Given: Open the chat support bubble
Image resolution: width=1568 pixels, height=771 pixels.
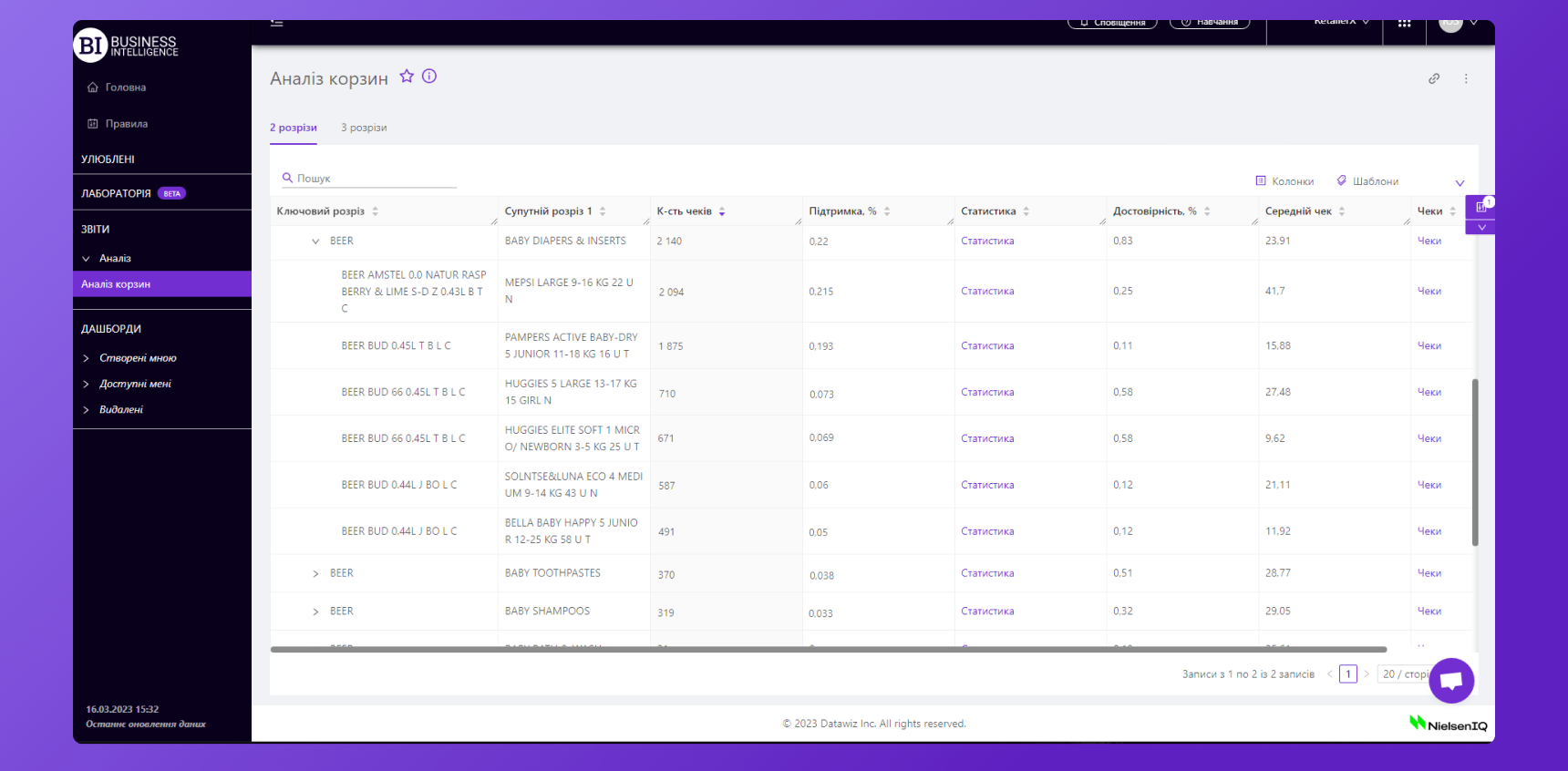Looking at the screenshot, I should click(1451, 681).
